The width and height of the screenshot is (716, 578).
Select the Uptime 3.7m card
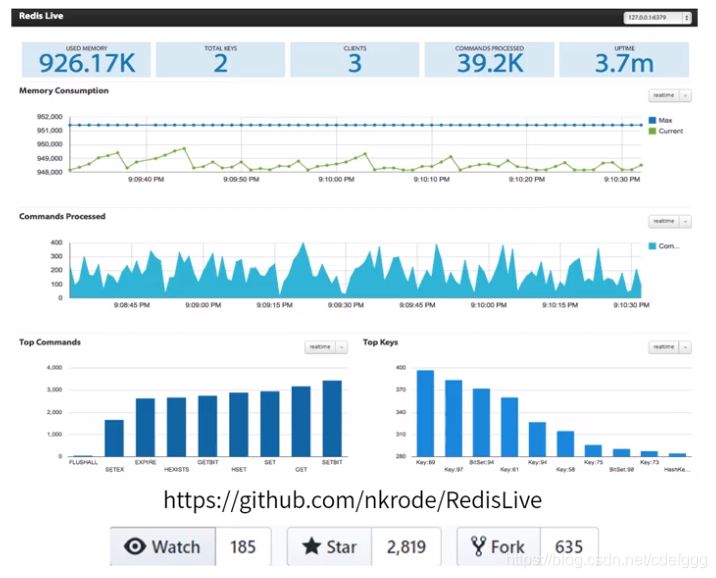click(624, 60)
